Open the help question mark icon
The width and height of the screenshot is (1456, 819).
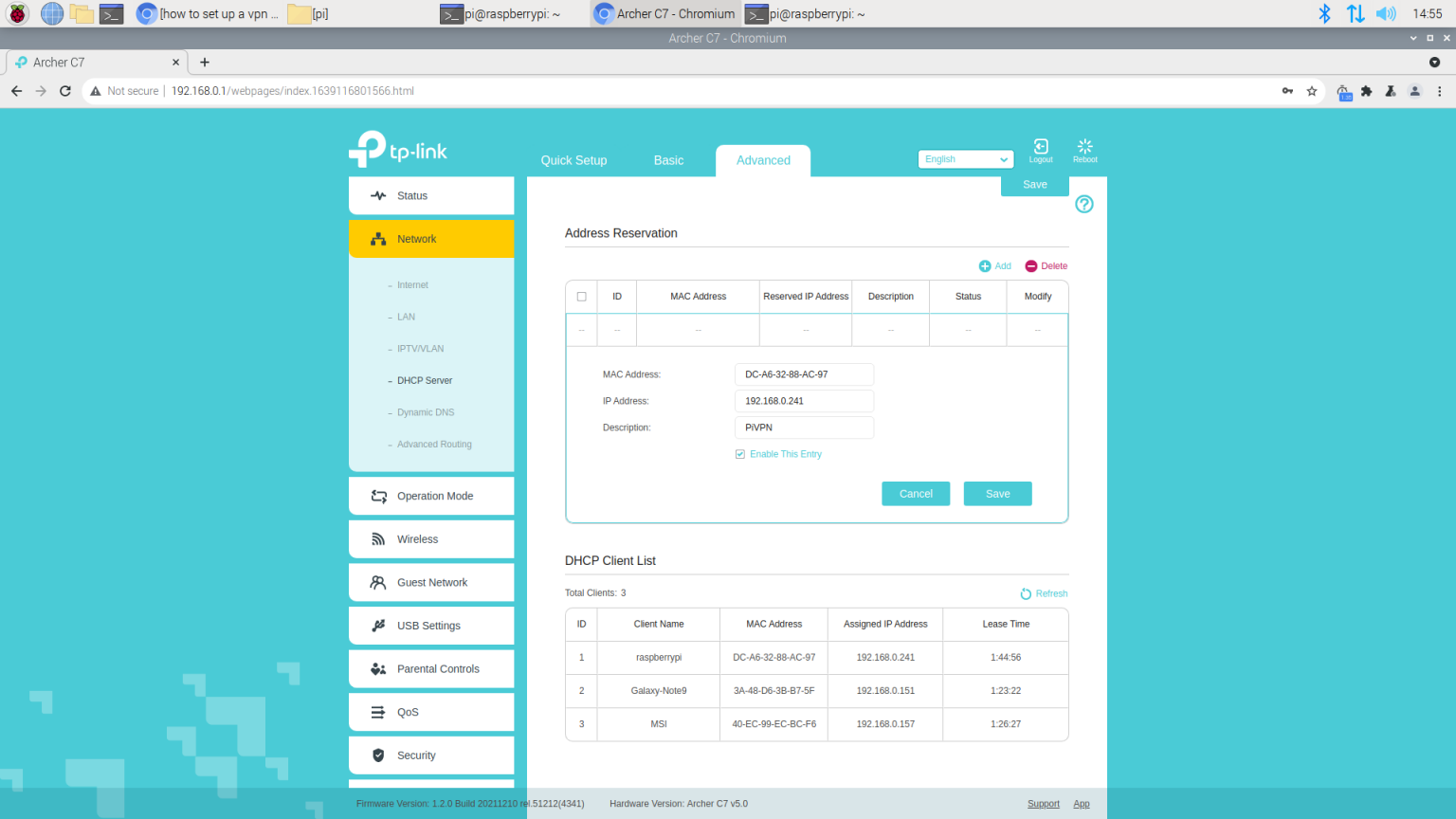(1083, 204)
